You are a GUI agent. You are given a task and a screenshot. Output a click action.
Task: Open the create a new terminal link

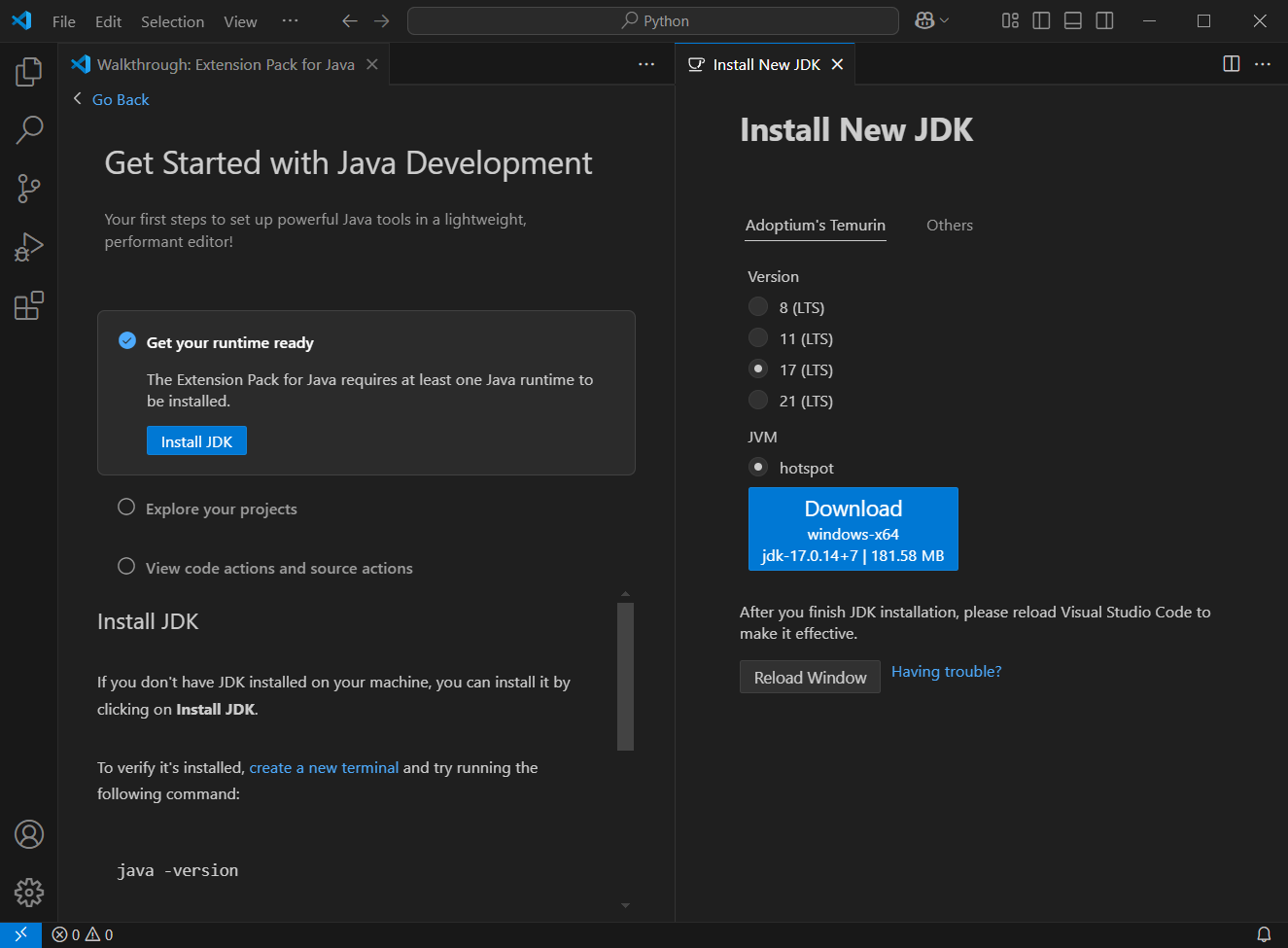coord(324,768)
